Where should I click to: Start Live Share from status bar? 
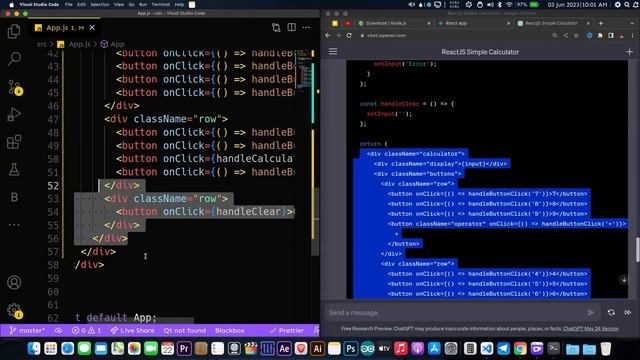[x=133, y=331]
